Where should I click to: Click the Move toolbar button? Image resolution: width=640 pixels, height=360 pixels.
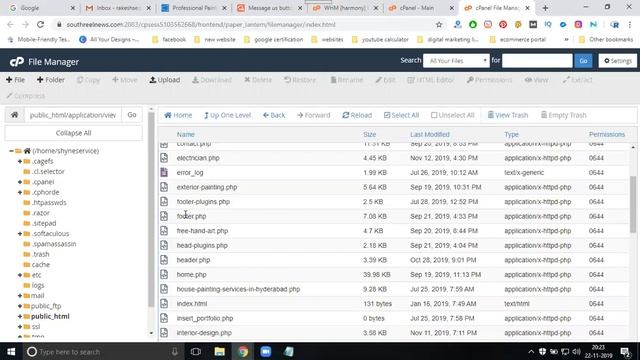click(124, 80)
